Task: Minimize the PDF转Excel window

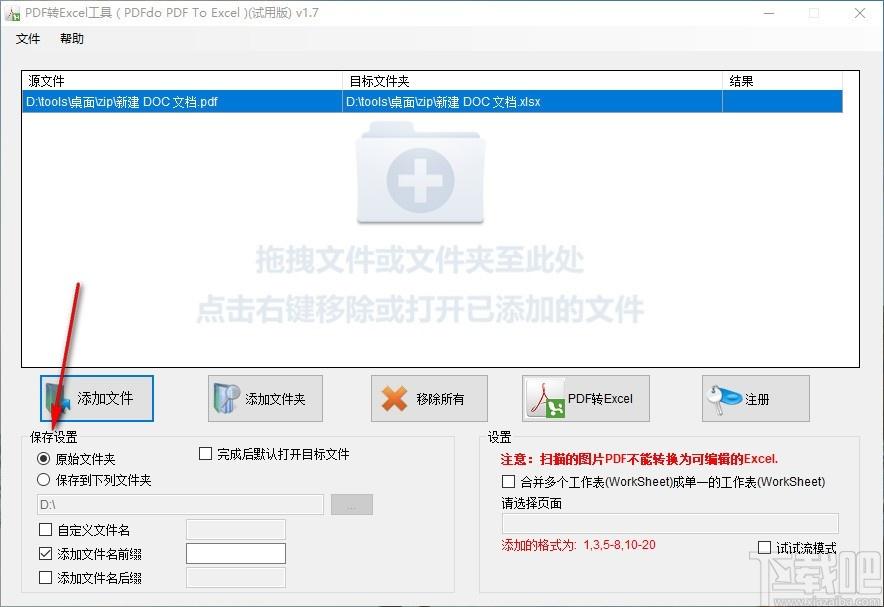Action: (x=769, y=13)
